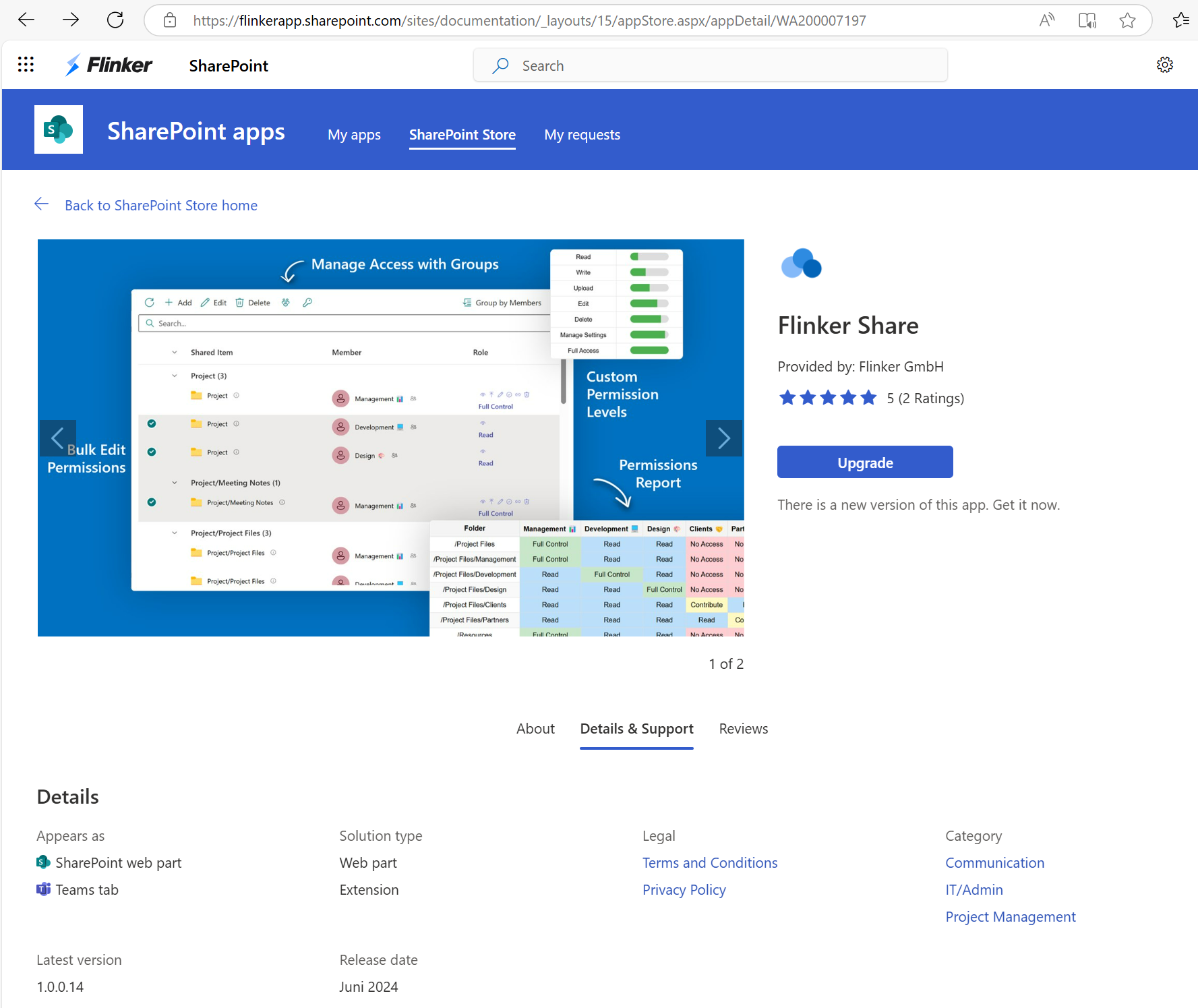Open Immersive Reader mode
This screenshot has width=1198, height=1008.
coord(1087,20)
